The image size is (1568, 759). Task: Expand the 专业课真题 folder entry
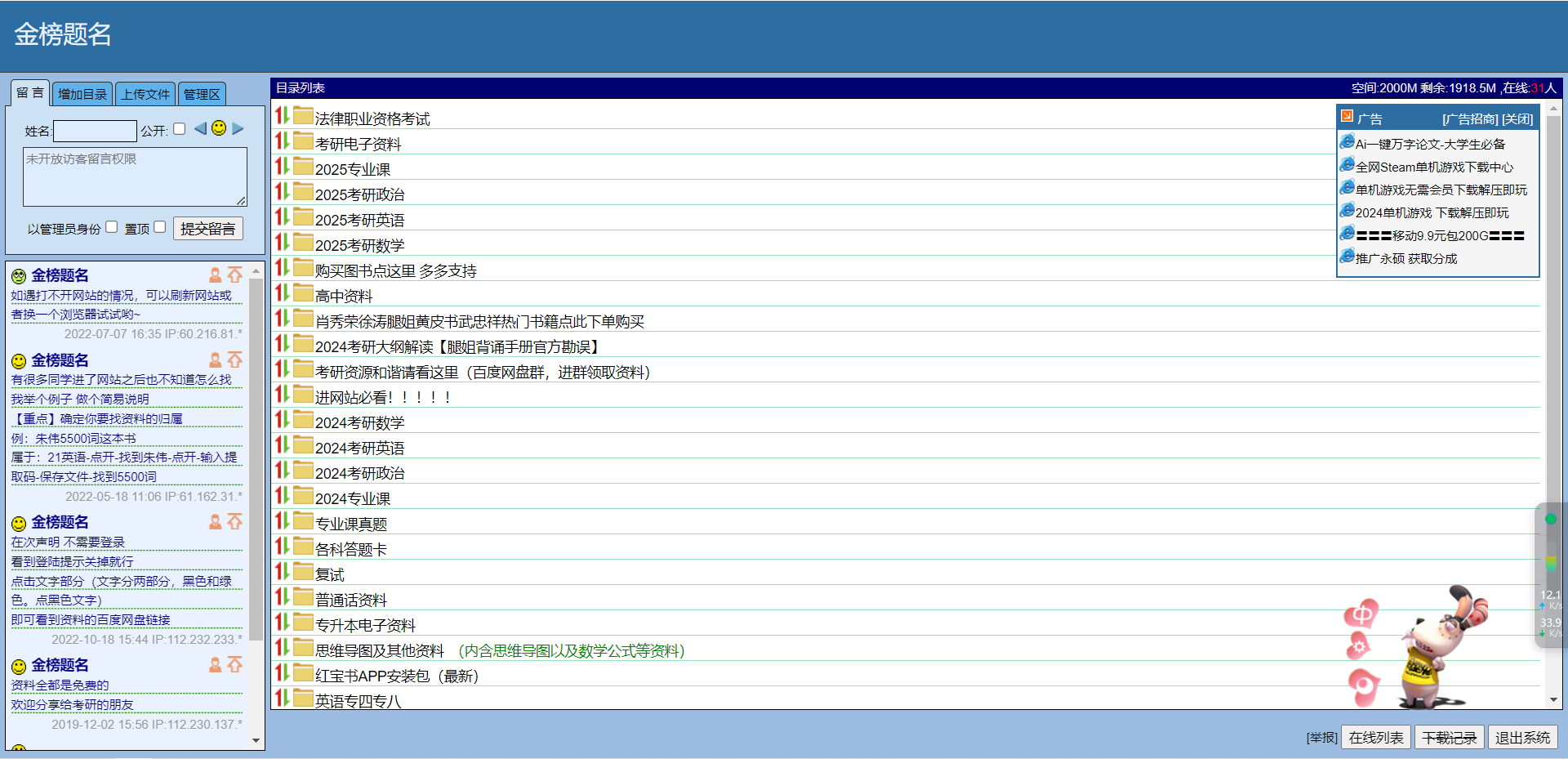[x=351, y=525]
